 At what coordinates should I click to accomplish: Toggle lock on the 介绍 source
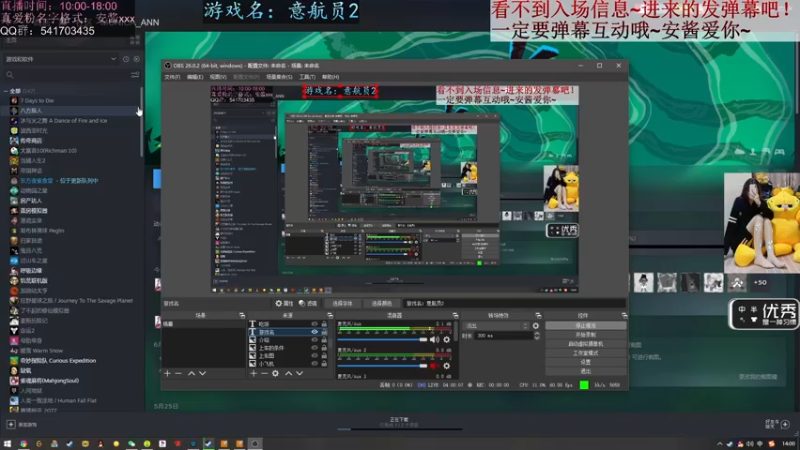[324, 340]
